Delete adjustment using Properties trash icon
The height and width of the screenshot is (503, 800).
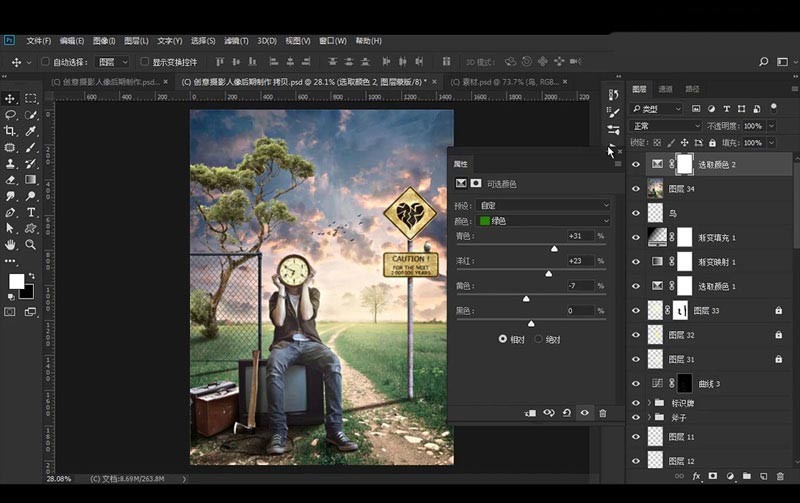pyautogui.click(x=603, y=413)
